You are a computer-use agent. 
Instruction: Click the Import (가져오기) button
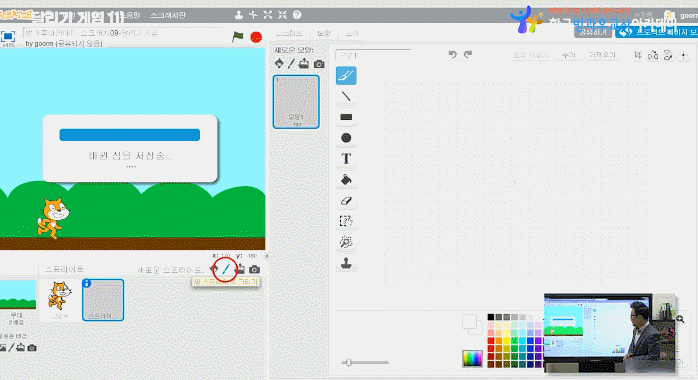(602, 55)
